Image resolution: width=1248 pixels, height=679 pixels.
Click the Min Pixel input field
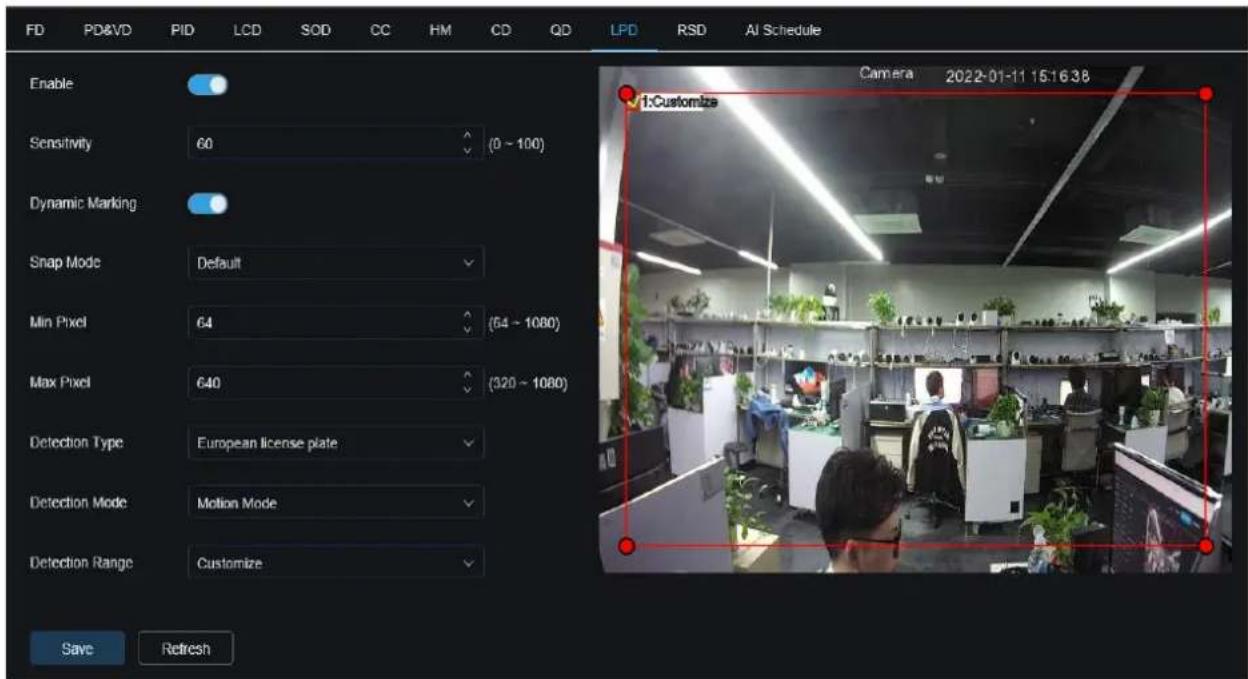point(336,323)
